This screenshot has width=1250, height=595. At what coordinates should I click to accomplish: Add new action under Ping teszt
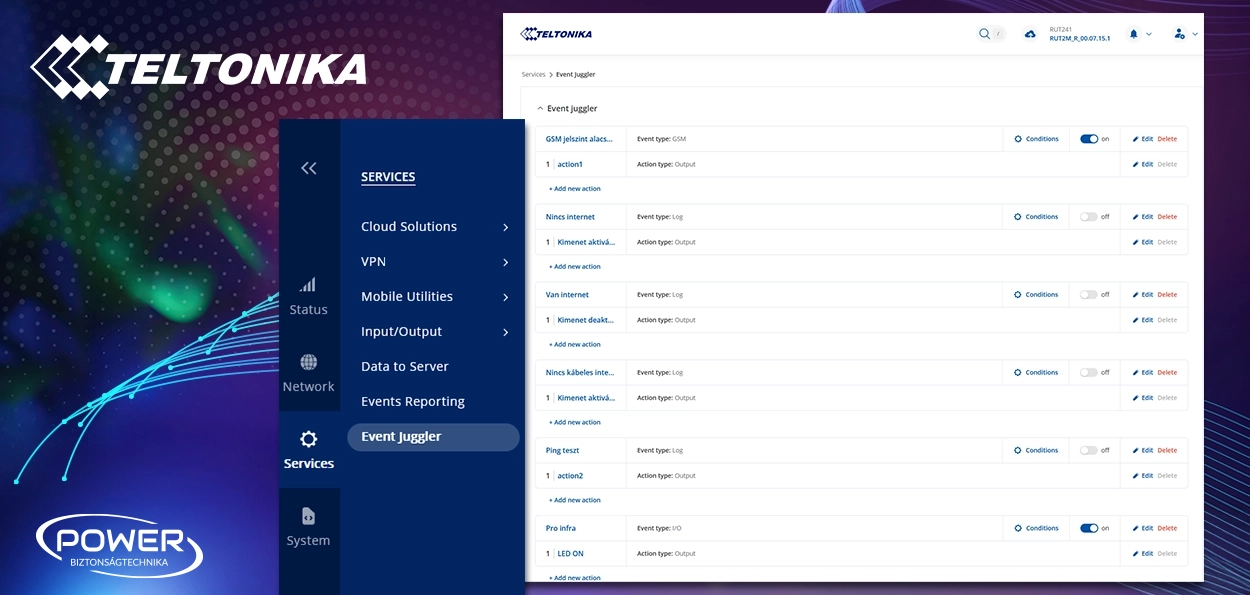[575, 500]
